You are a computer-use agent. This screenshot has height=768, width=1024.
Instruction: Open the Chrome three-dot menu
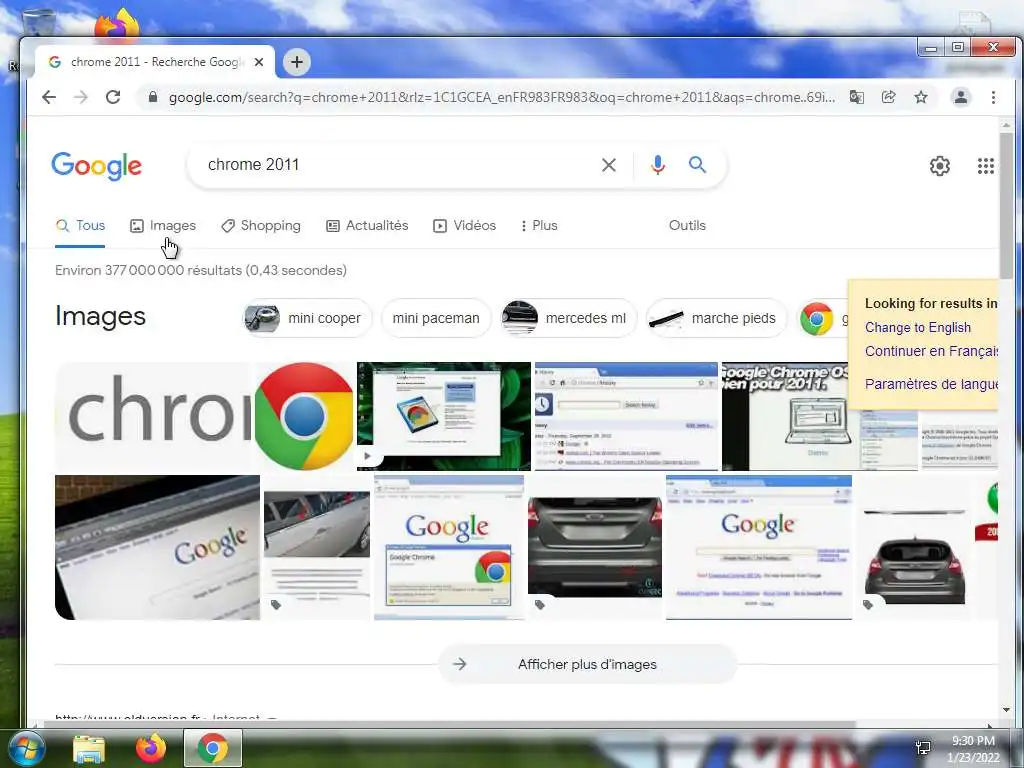[x=993, y=97]
